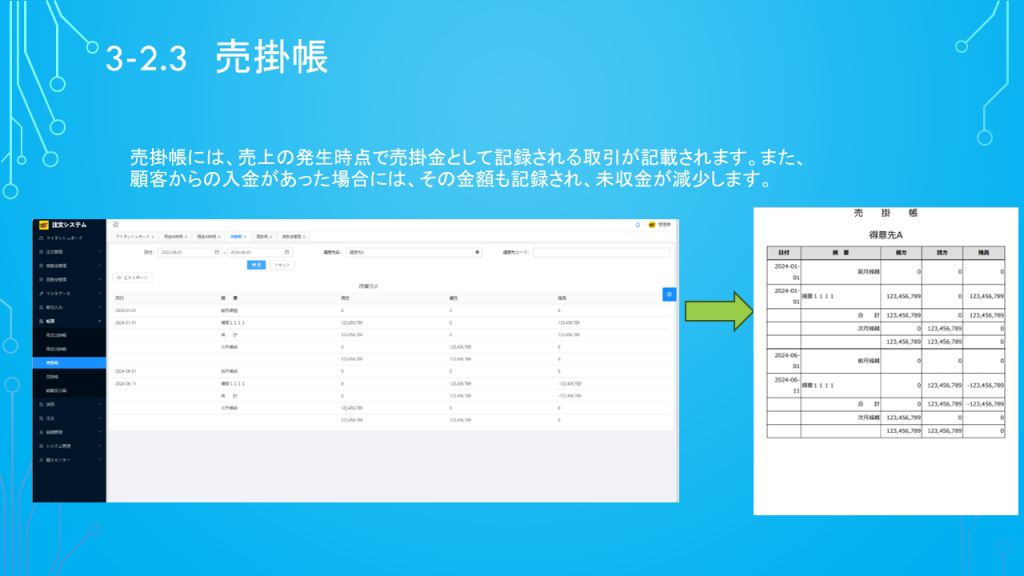
Task: Click the 残高 column header in app table
Action: tap(562, 298)
